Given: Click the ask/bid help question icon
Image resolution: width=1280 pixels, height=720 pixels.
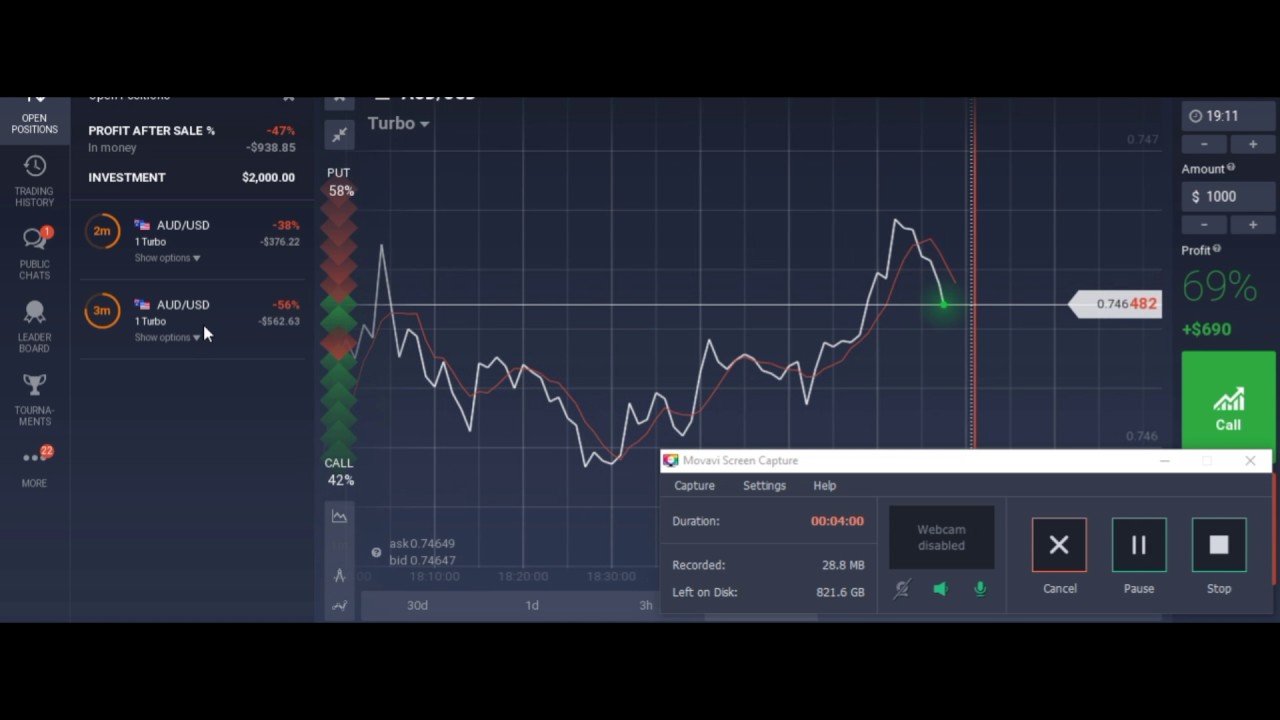Looking at the screenshot, I should (376, 552).
